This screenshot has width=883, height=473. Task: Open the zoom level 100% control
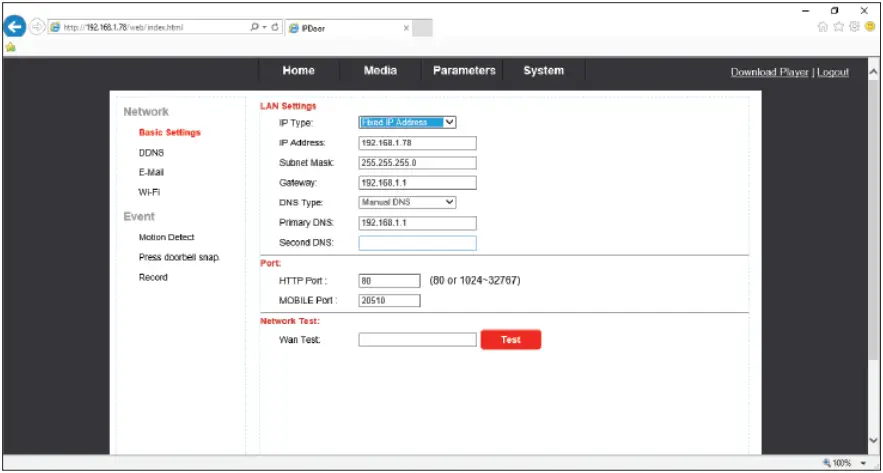844,463
